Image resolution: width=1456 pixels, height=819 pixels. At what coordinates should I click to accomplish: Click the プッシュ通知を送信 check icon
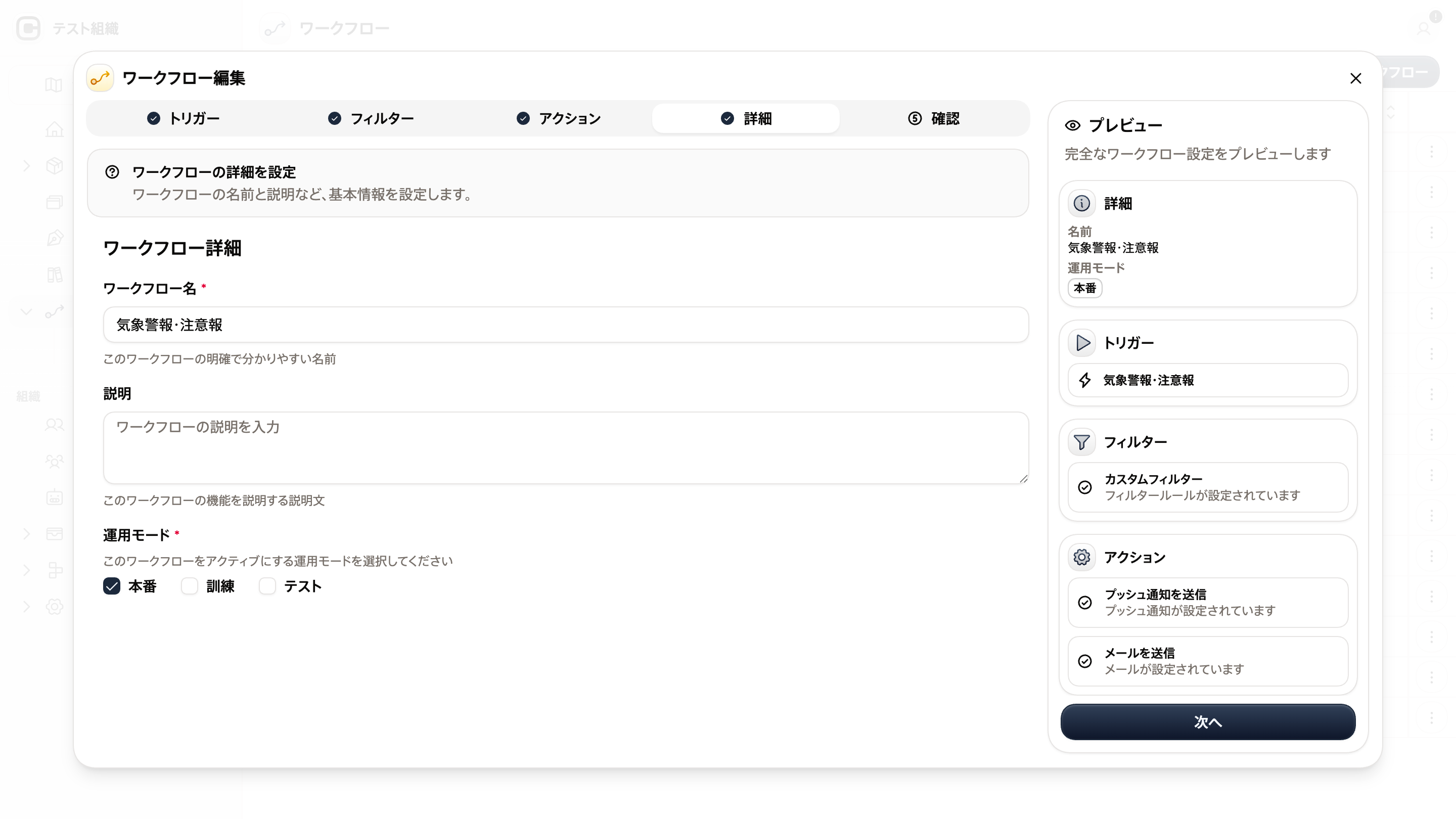click(1084, 603)
